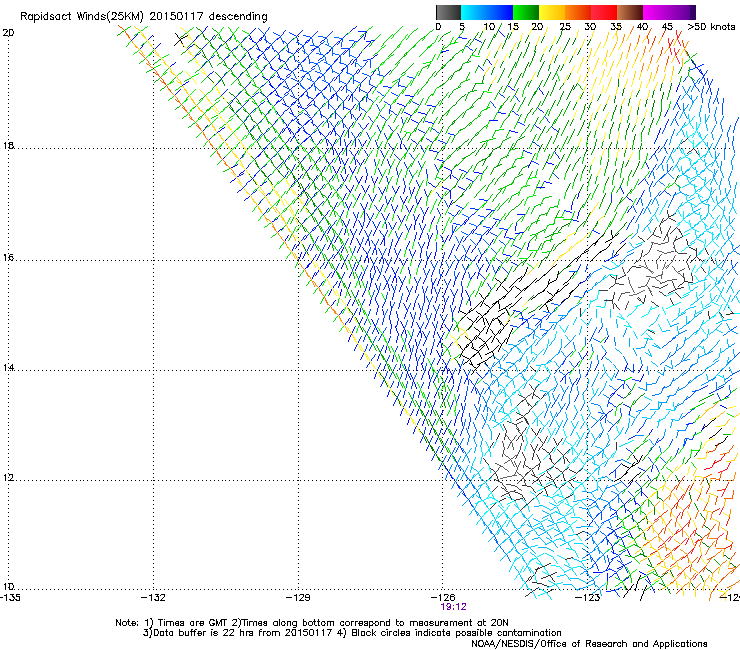This screenshot has height=650, width=740.
Task: Click the 10 latitude axis label
Action: (x=8, y=586)
